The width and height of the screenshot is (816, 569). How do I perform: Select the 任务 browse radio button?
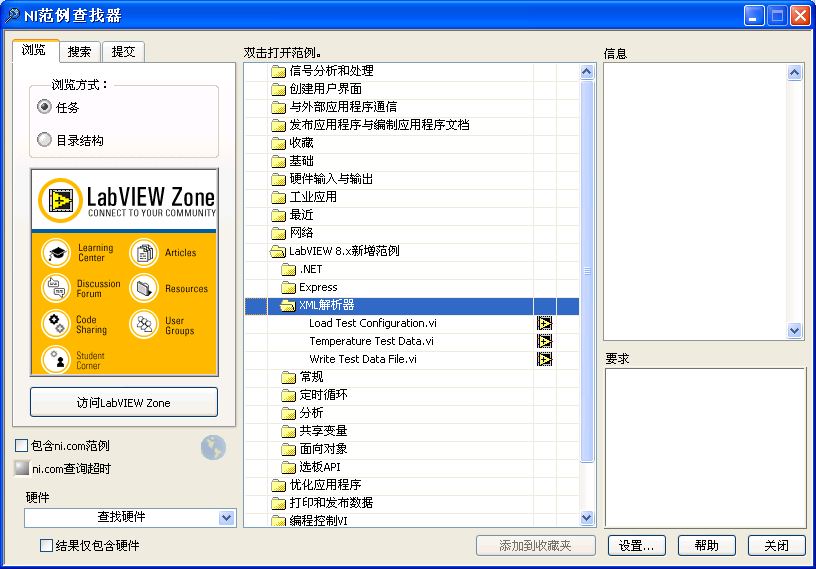tap(44, 107)
